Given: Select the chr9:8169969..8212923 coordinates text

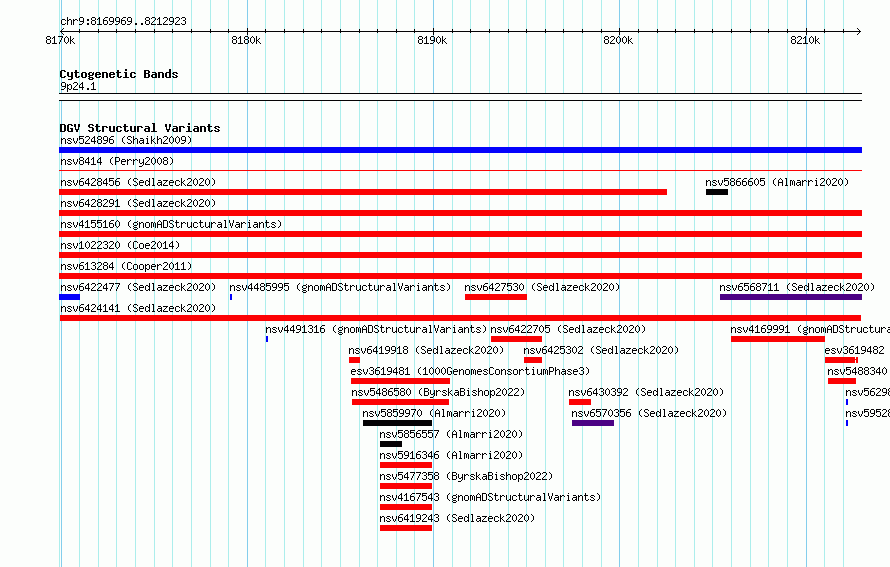Looking at the screenshot, I should (123, 21).
